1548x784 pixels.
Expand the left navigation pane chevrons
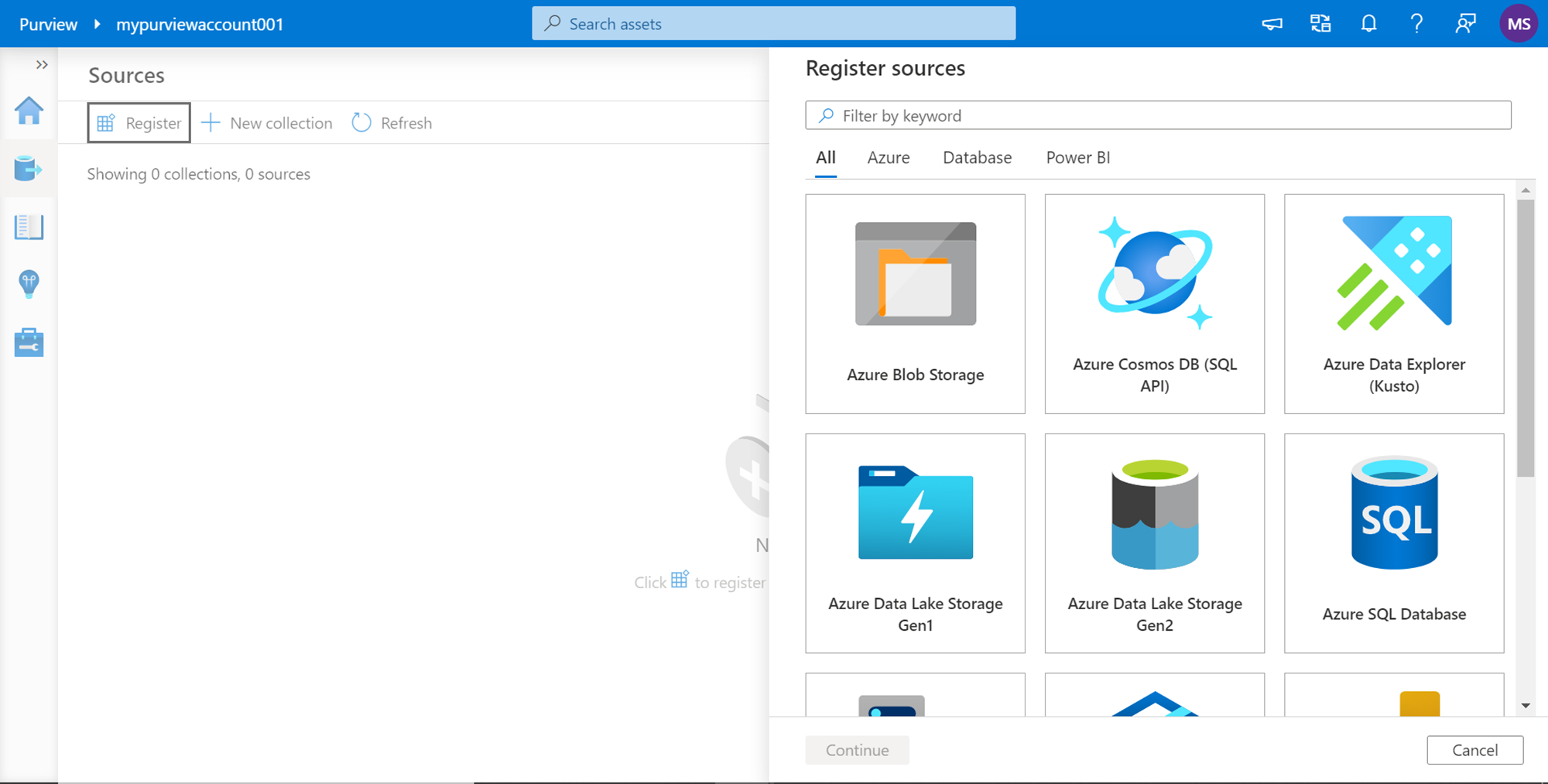point(42,65)
